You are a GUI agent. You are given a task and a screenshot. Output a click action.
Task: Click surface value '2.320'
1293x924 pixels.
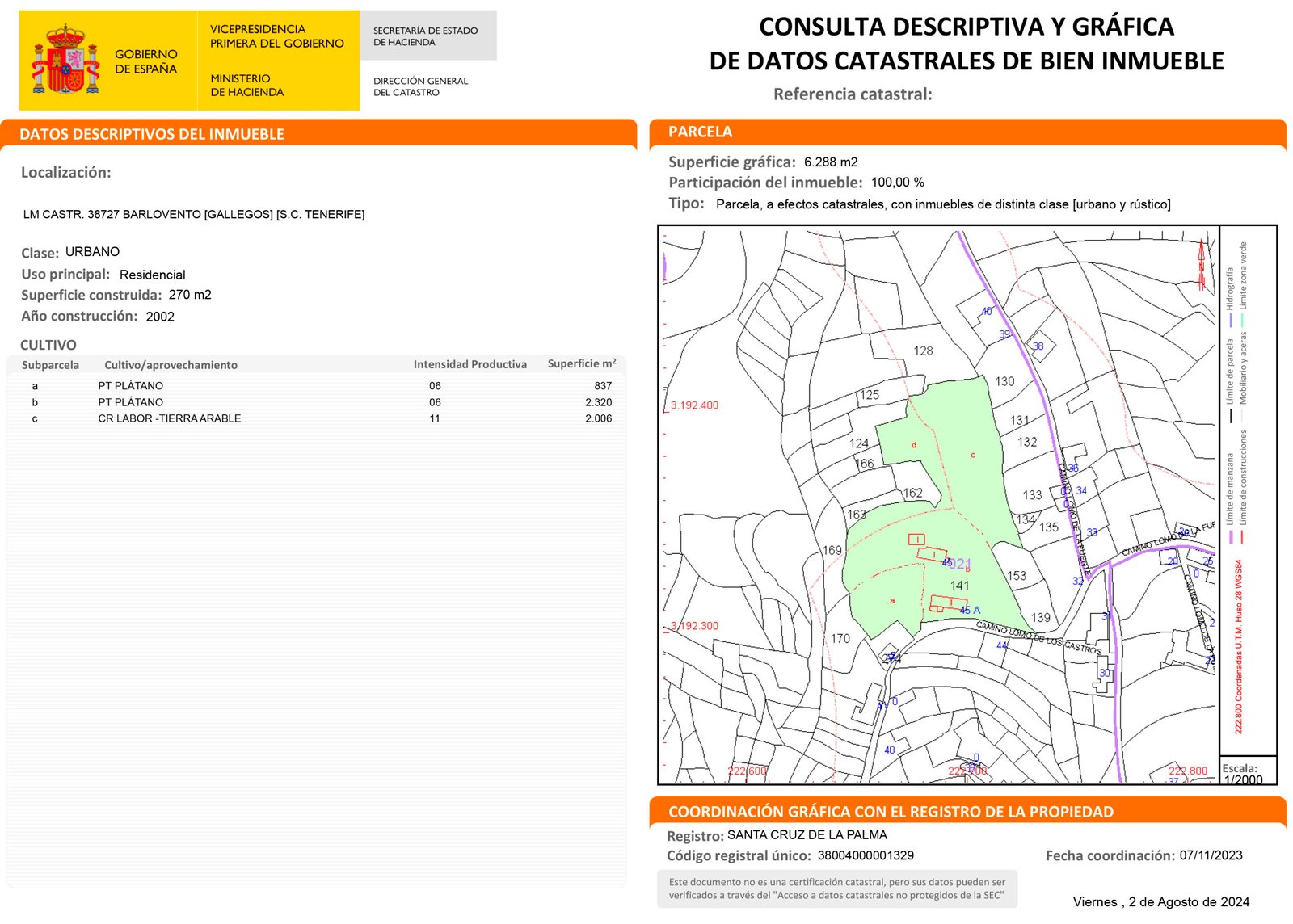pyautogui.click(x=599, y=402)
